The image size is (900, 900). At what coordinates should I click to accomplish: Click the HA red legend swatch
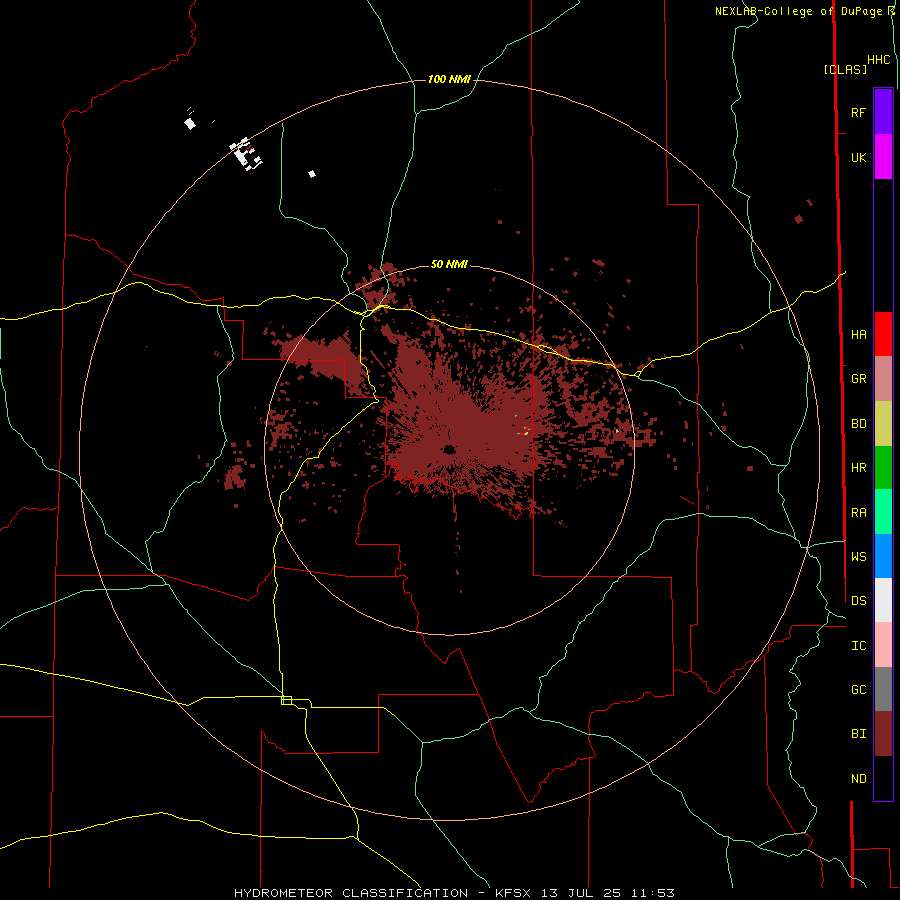883,334
